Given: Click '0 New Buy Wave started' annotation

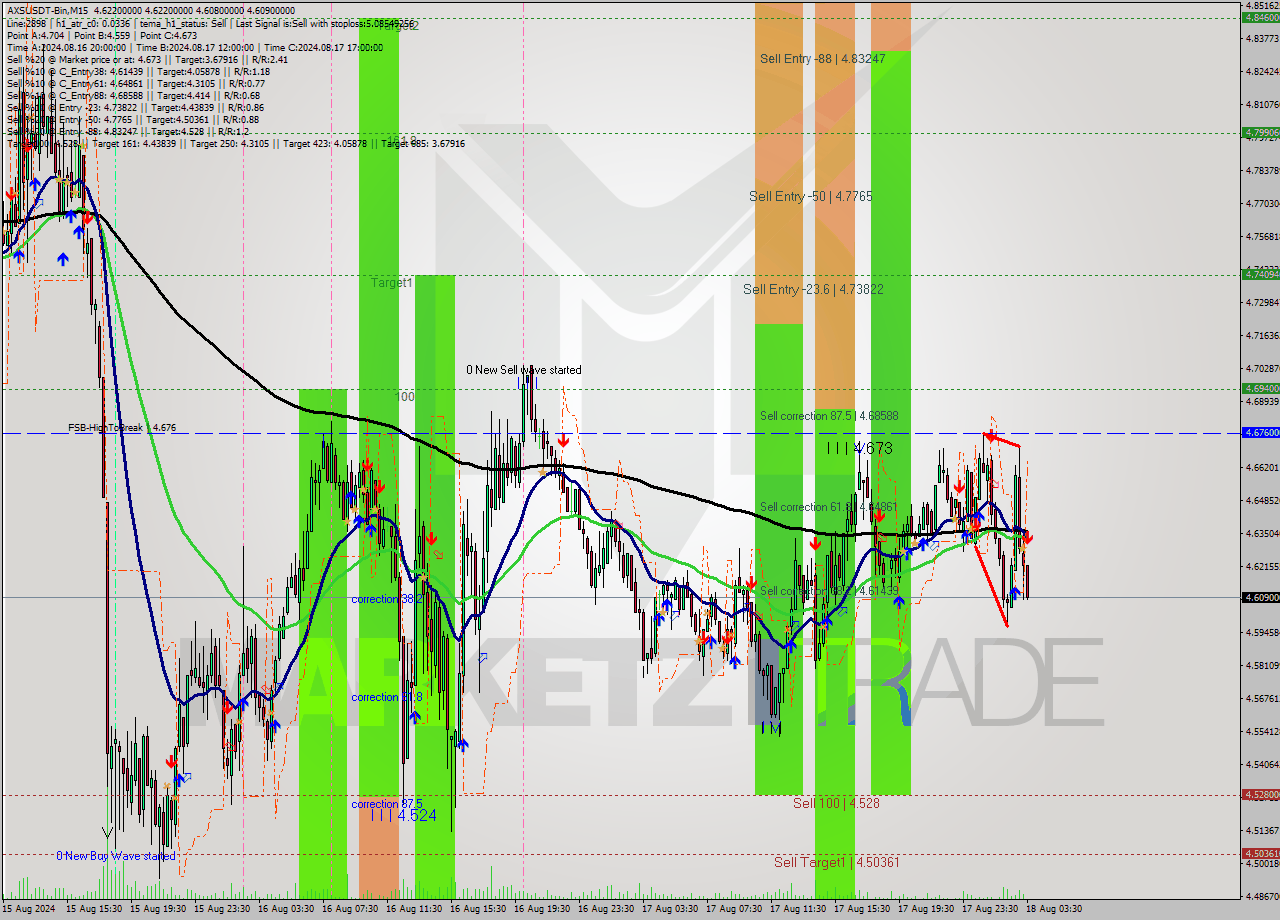Looking at the screenshot, I should pyautogui.click(x=115, y=856).
